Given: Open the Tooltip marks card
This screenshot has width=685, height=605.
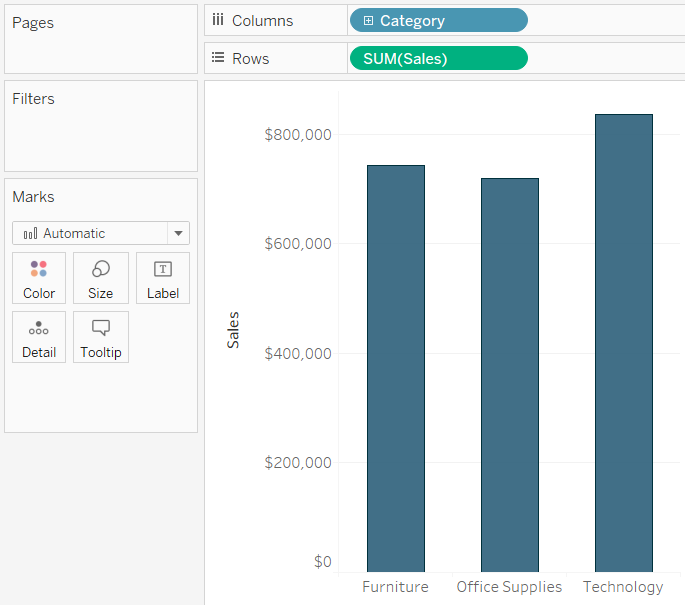Looking at the screenshot, I should pyautogui.click(x=101, y=337).
